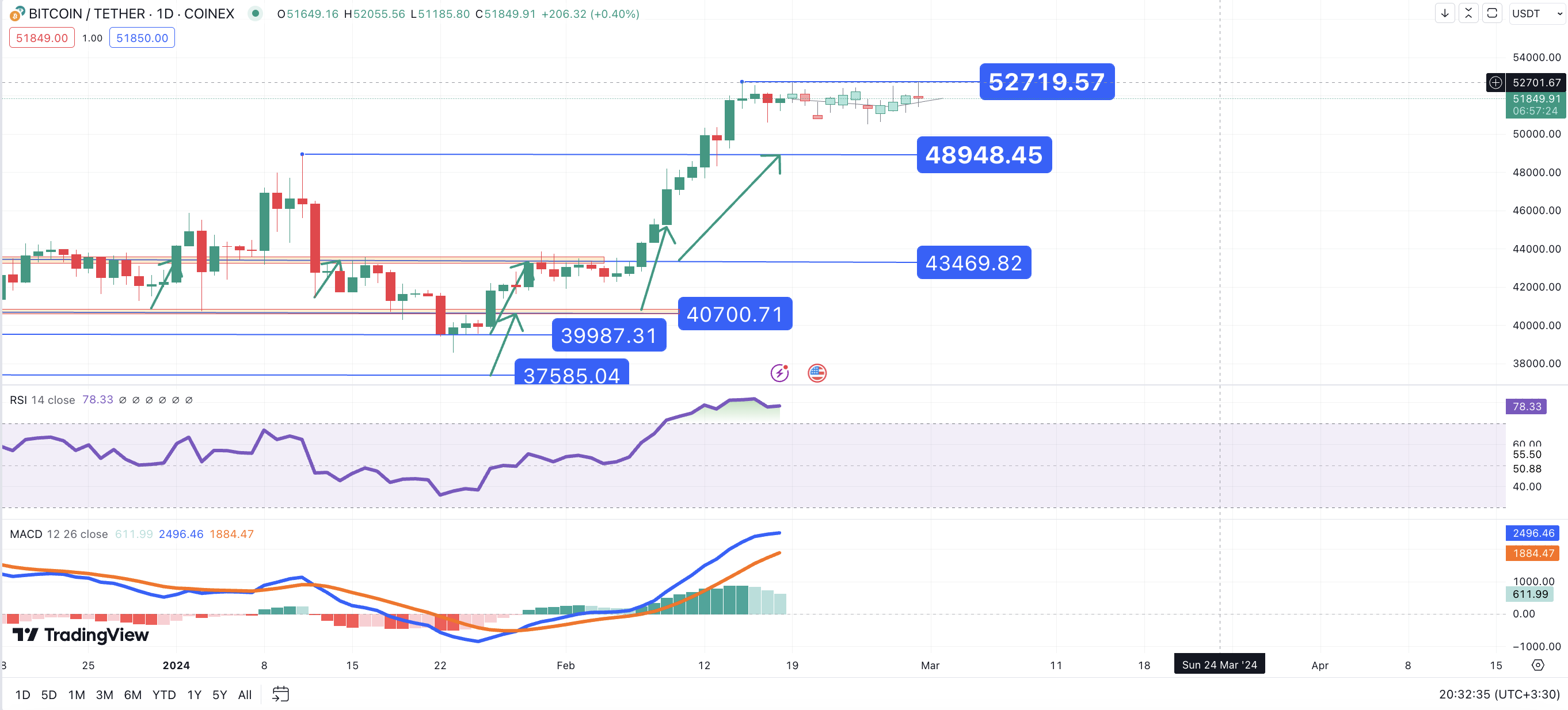Select the YTD time range tab

pos(163,695)
